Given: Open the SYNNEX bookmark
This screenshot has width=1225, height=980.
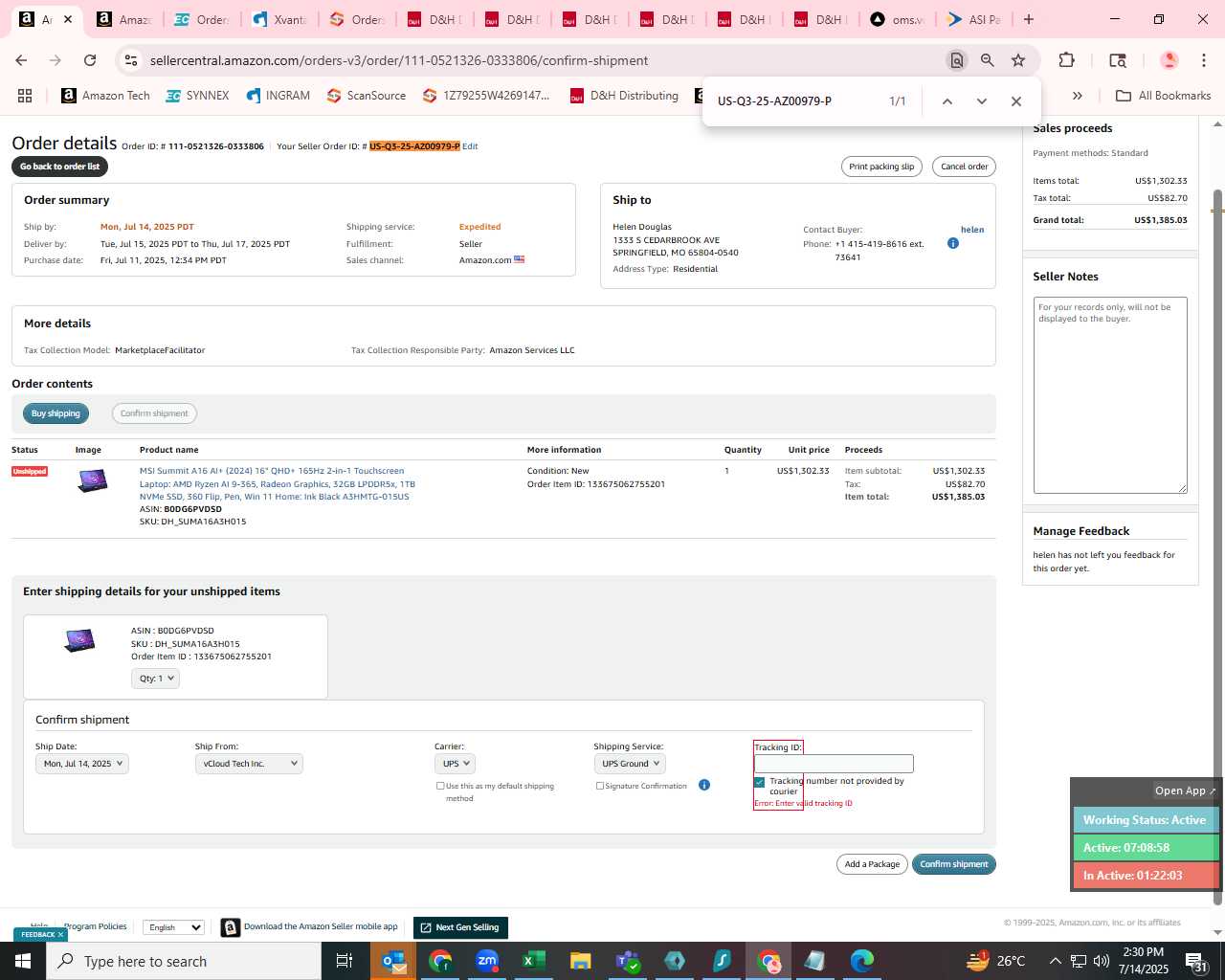Looking at the screenshot, I should [x=197, y=96].
